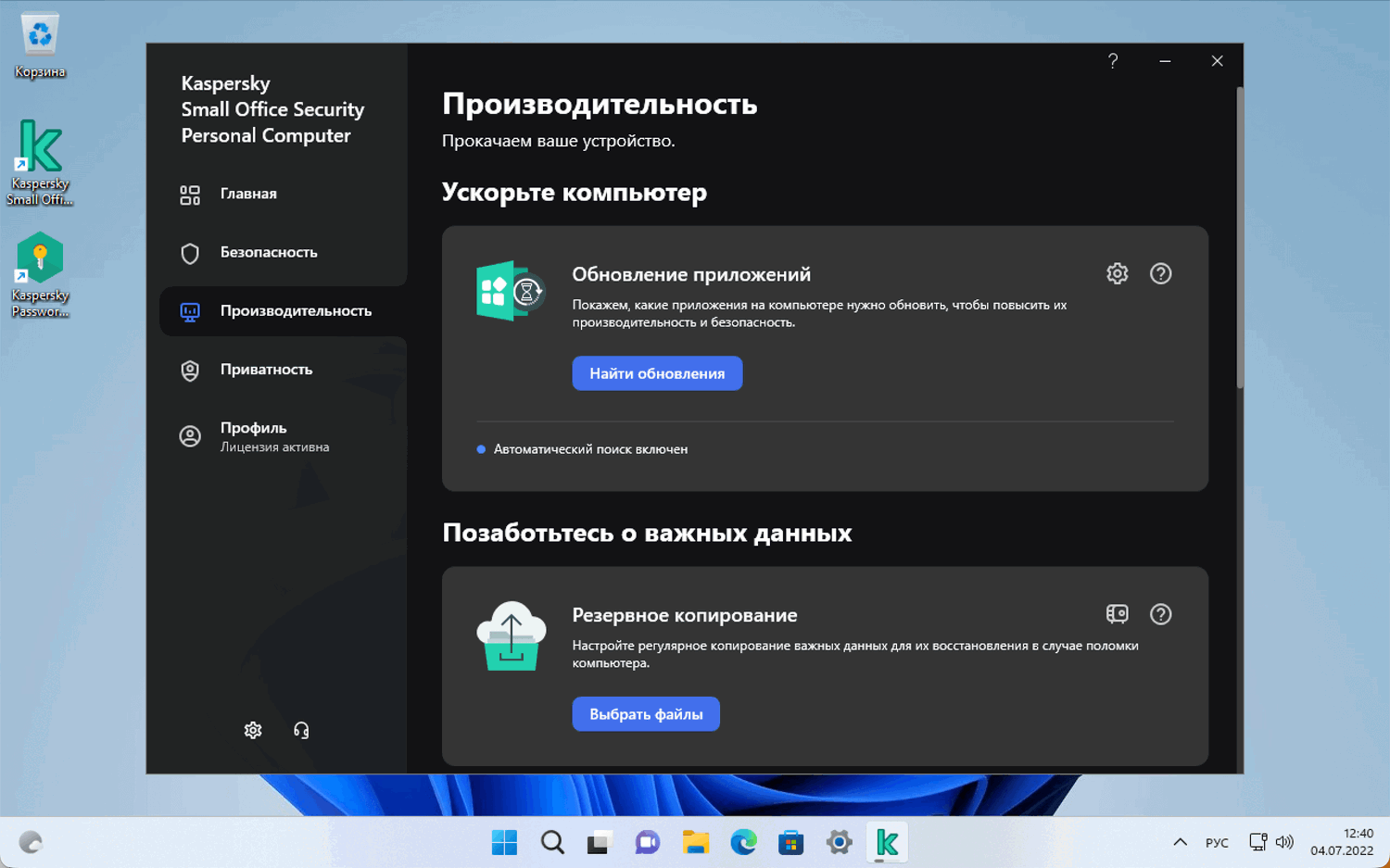Open Обновление приложений settings gear
The image size is (1390, 868).
click(1118, 273)
